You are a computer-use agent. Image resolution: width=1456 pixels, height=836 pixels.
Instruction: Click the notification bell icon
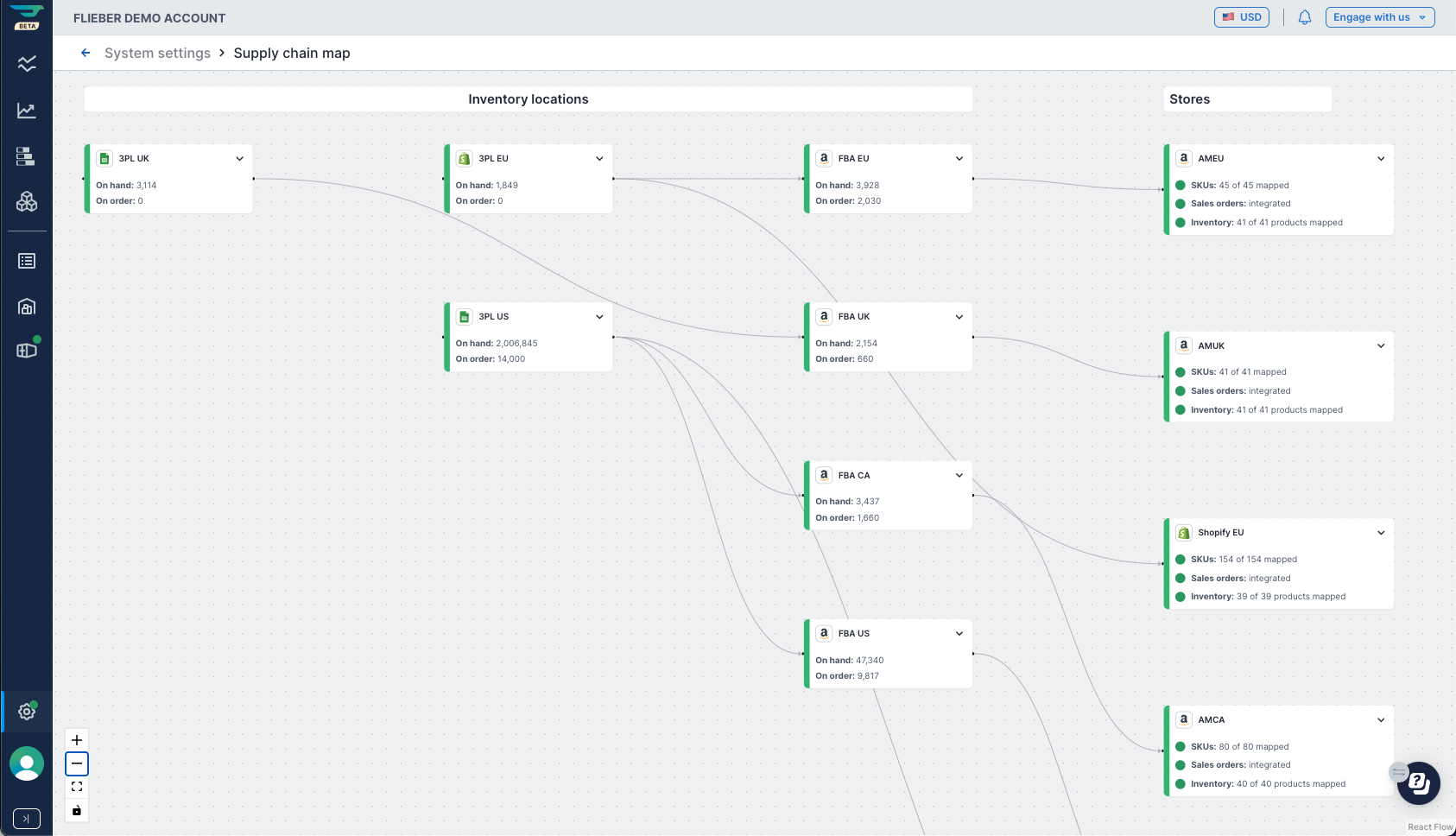1304,16
